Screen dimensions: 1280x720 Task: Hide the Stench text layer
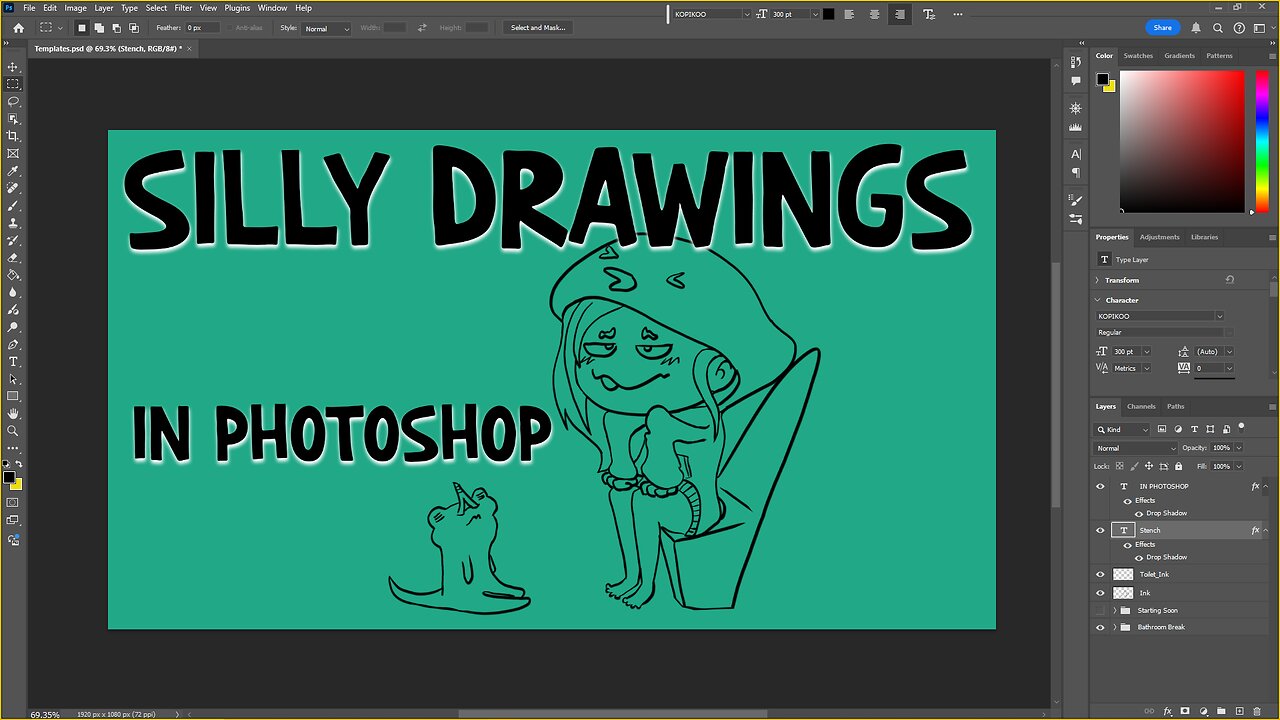tap(1101, 530)
